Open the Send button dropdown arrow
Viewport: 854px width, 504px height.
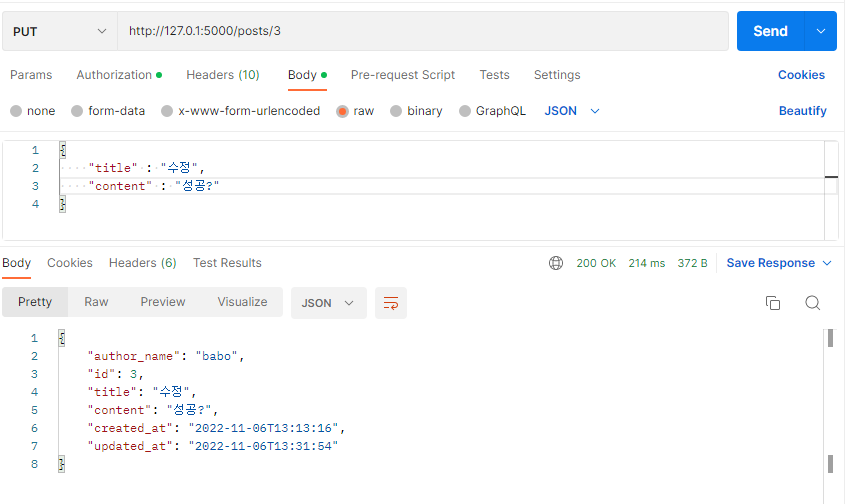(821, 31)
